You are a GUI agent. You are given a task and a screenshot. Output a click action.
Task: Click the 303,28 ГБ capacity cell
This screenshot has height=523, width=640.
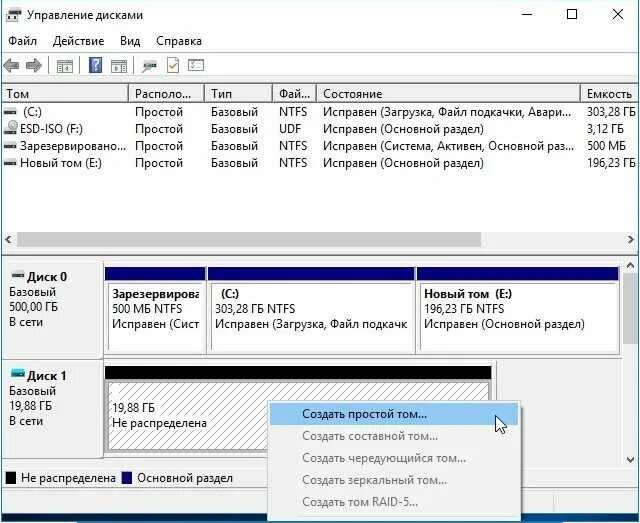[x=611, y=111]
